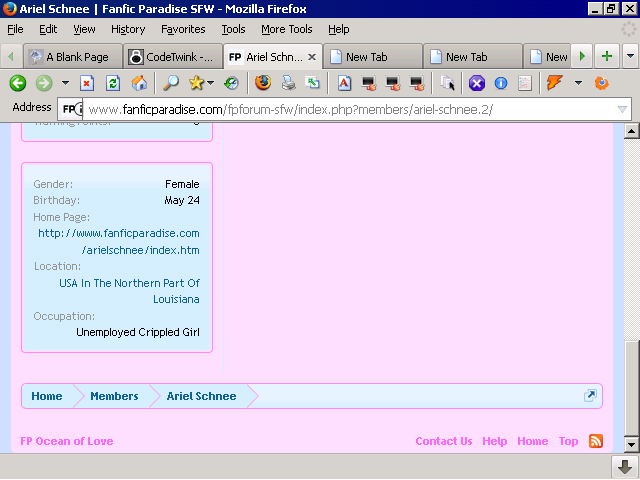
Task: Go forward with the Forward arrow button
Action: click(x=44, y=83)
